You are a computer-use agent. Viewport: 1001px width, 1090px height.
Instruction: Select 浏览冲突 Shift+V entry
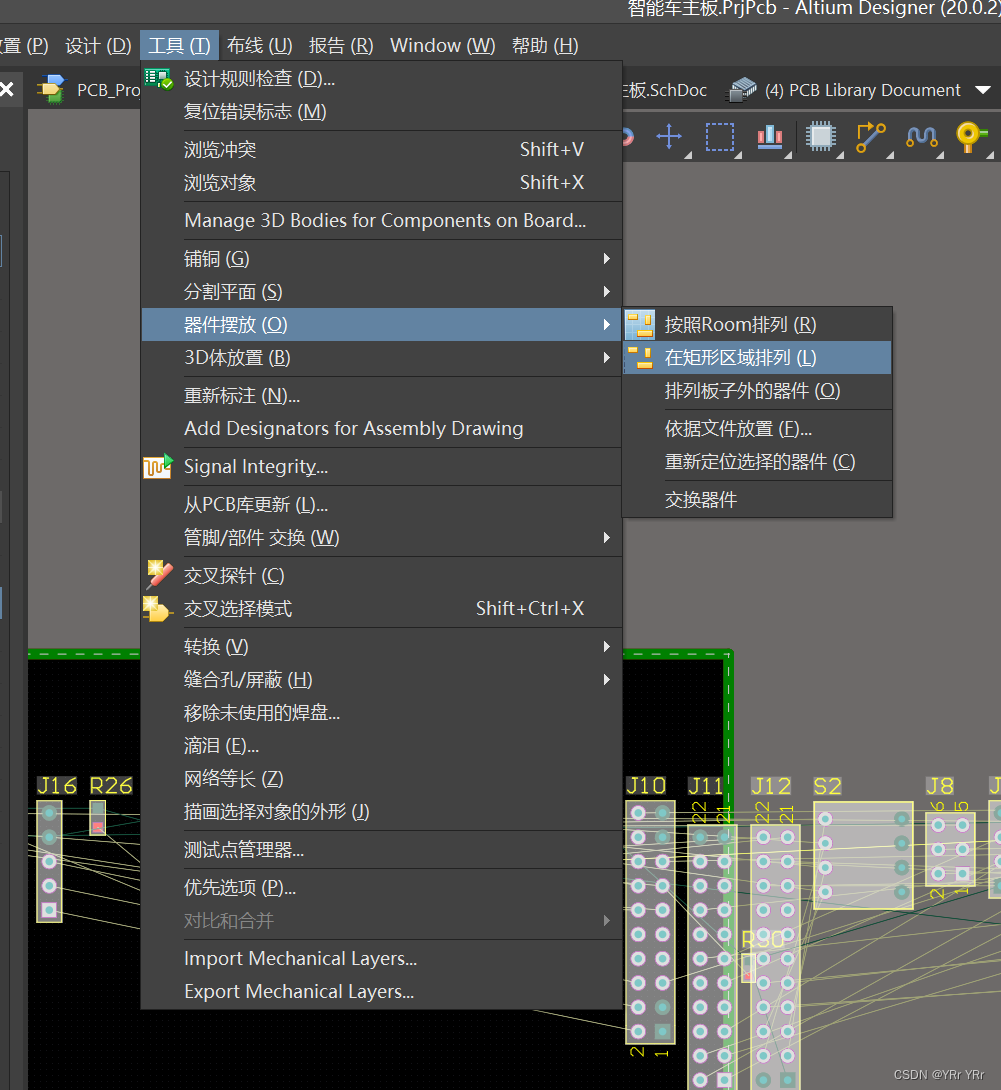381,149
